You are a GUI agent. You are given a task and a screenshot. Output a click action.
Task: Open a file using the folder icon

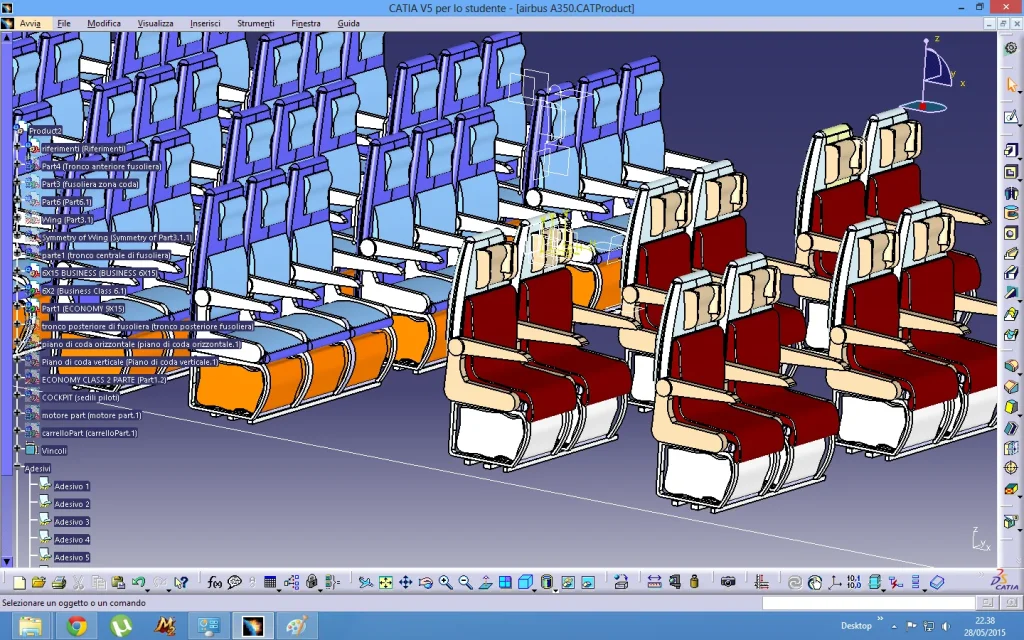click(39, 583)
